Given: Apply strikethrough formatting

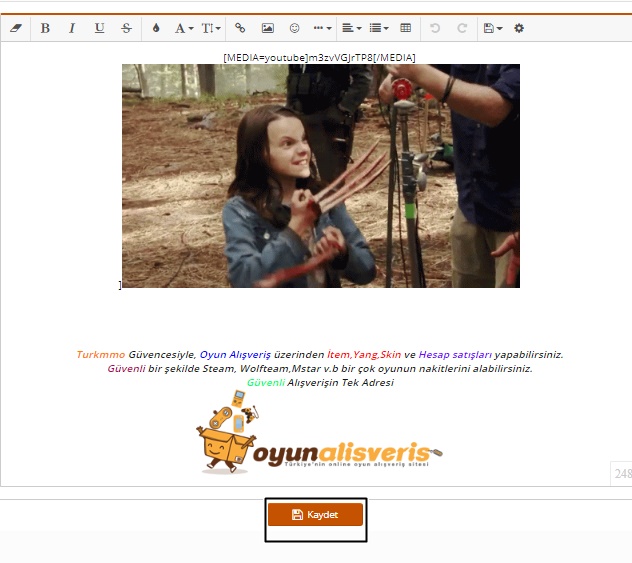Looking at the screenshot, I should [126, 29].
